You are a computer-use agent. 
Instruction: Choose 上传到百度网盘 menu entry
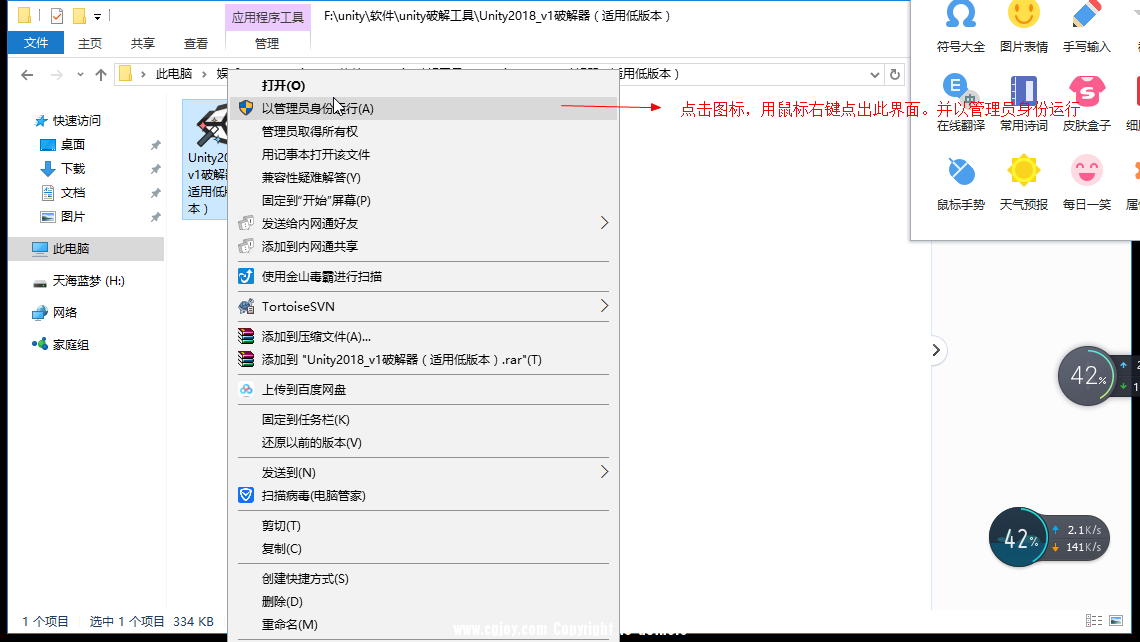point(423,390)
